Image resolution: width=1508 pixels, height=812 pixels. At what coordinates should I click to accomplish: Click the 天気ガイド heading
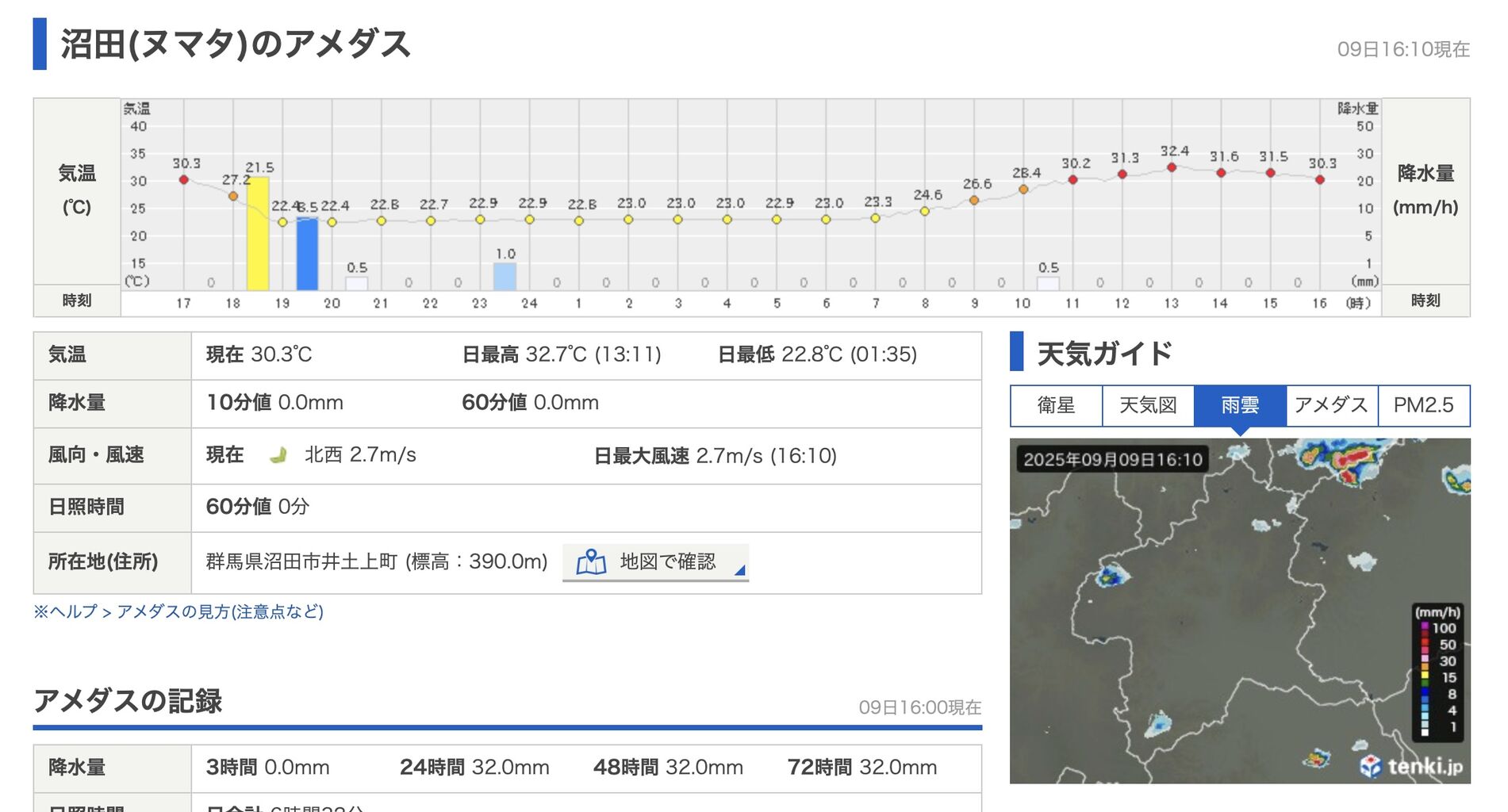pyautogui.click(x=1104, y=354)
